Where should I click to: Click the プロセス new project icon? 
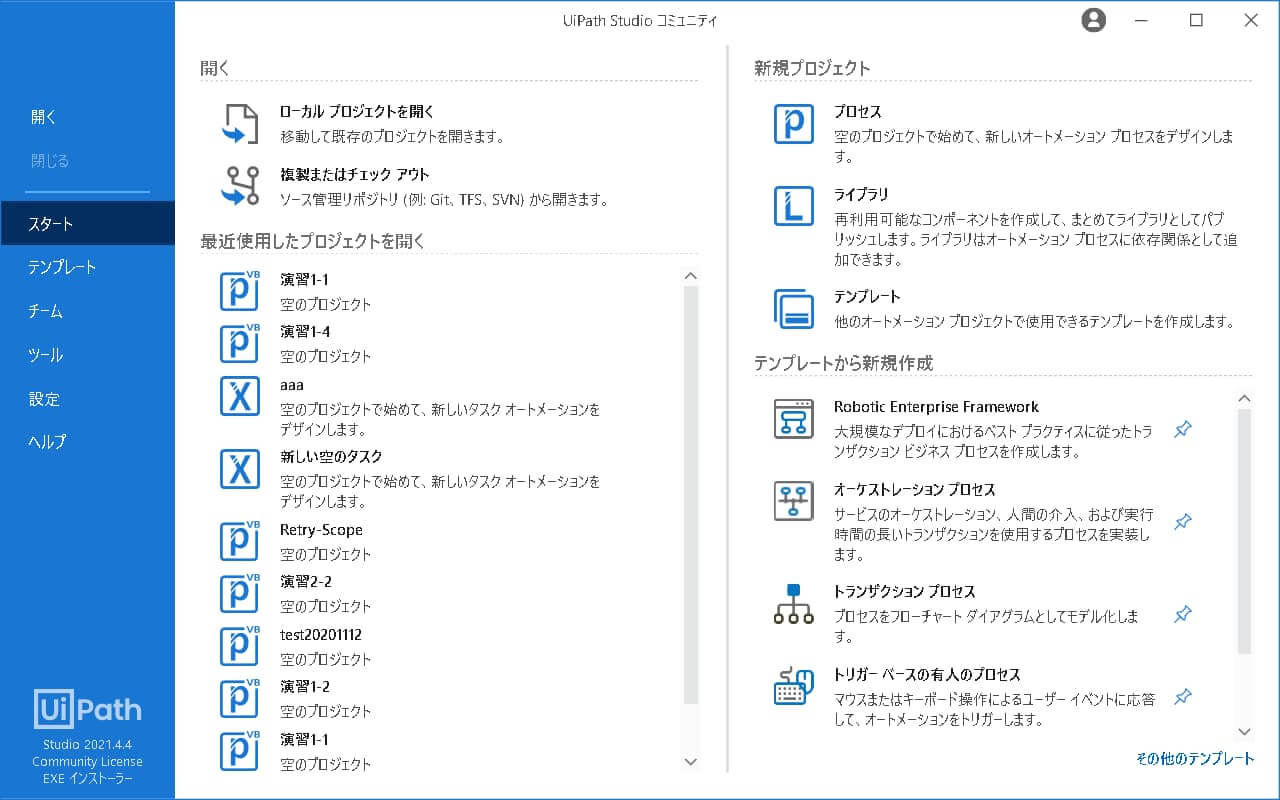794,124
